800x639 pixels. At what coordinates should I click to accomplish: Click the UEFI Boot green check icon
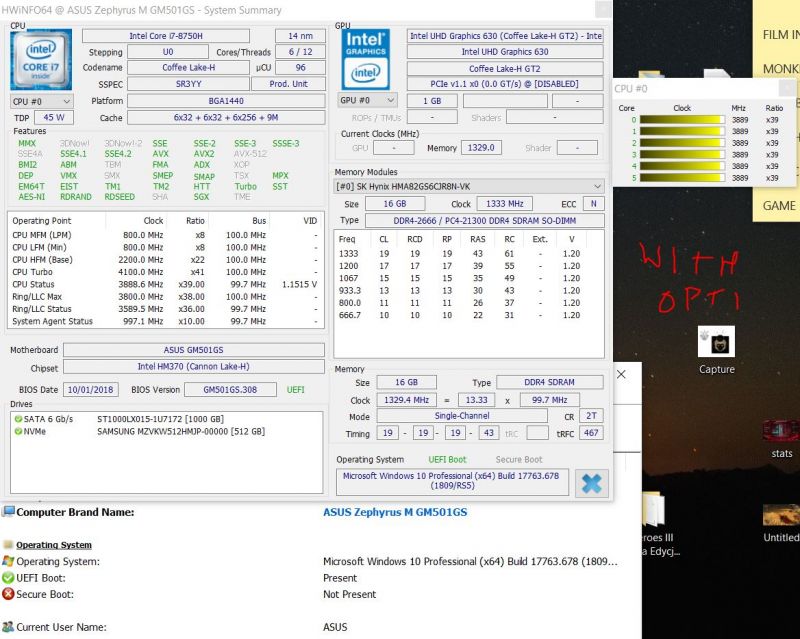pos(8,578)
